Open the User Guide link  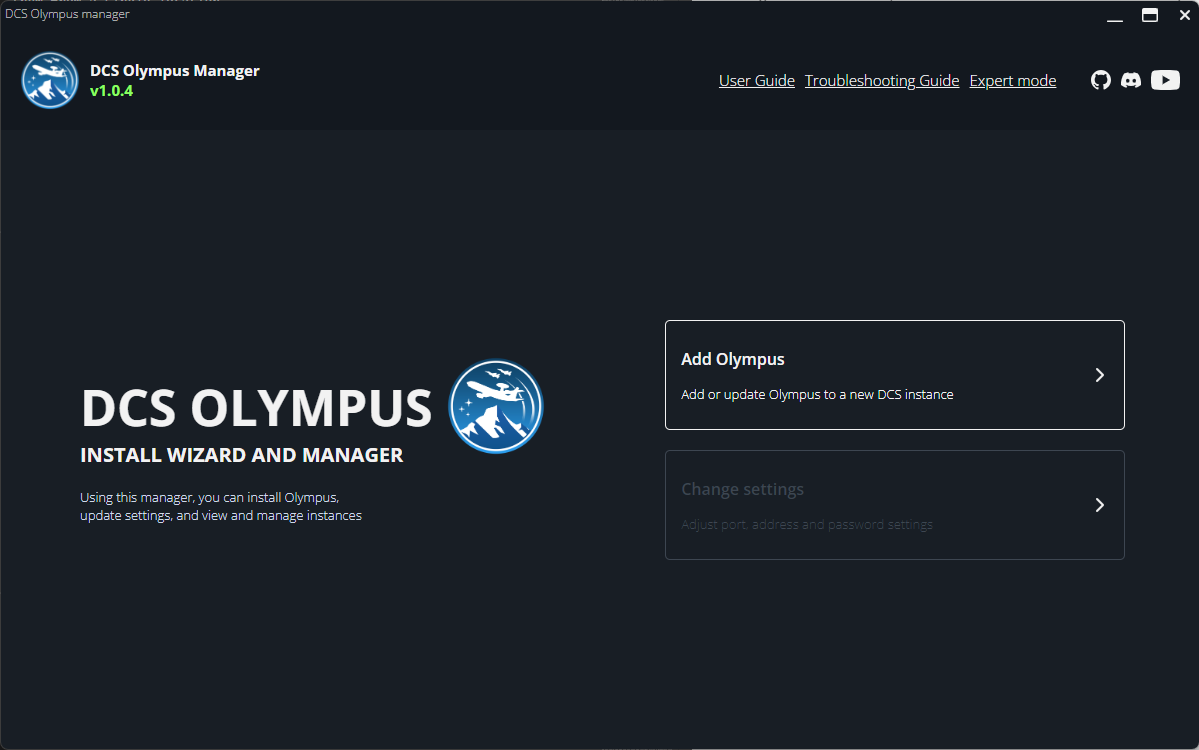pos(756,81)
